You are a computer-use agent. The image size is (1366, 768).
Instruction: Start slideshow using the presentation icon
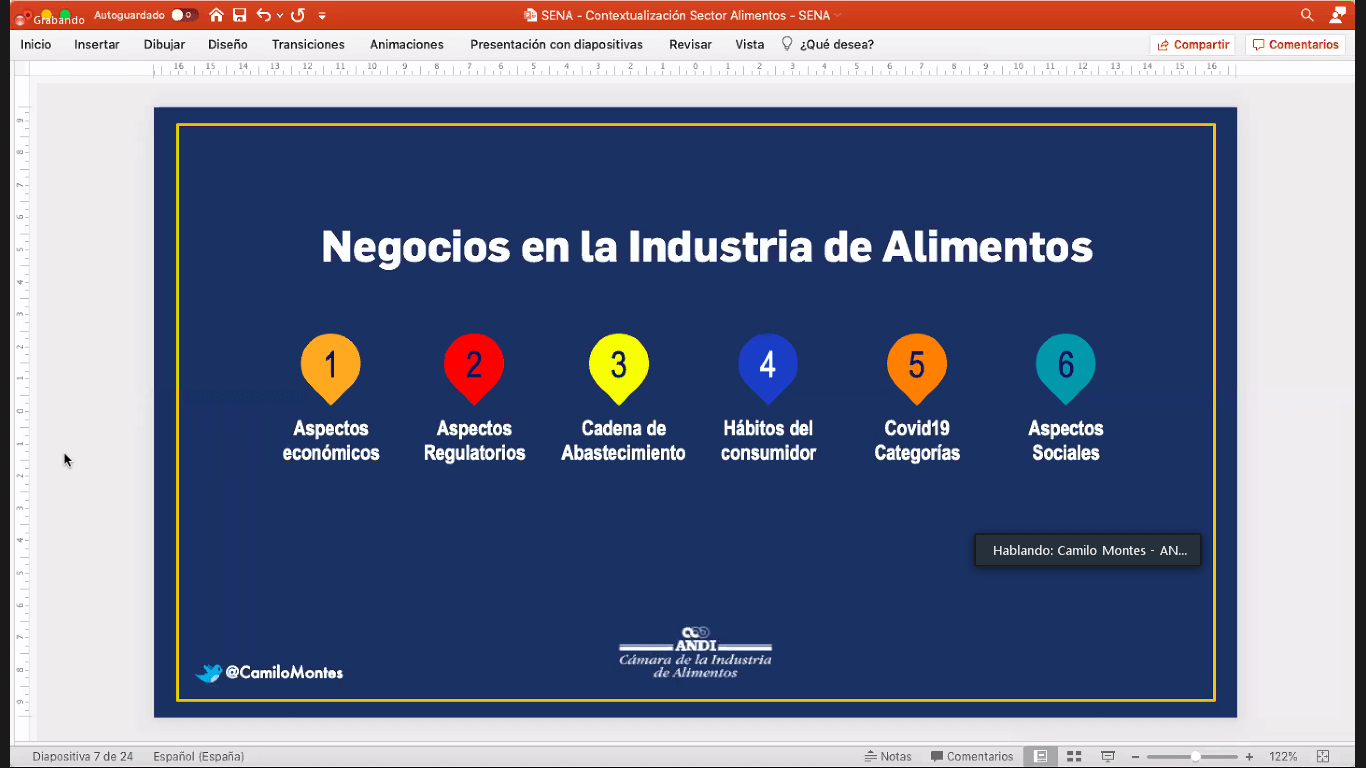pyautogui.click(x=1107, y=756)
